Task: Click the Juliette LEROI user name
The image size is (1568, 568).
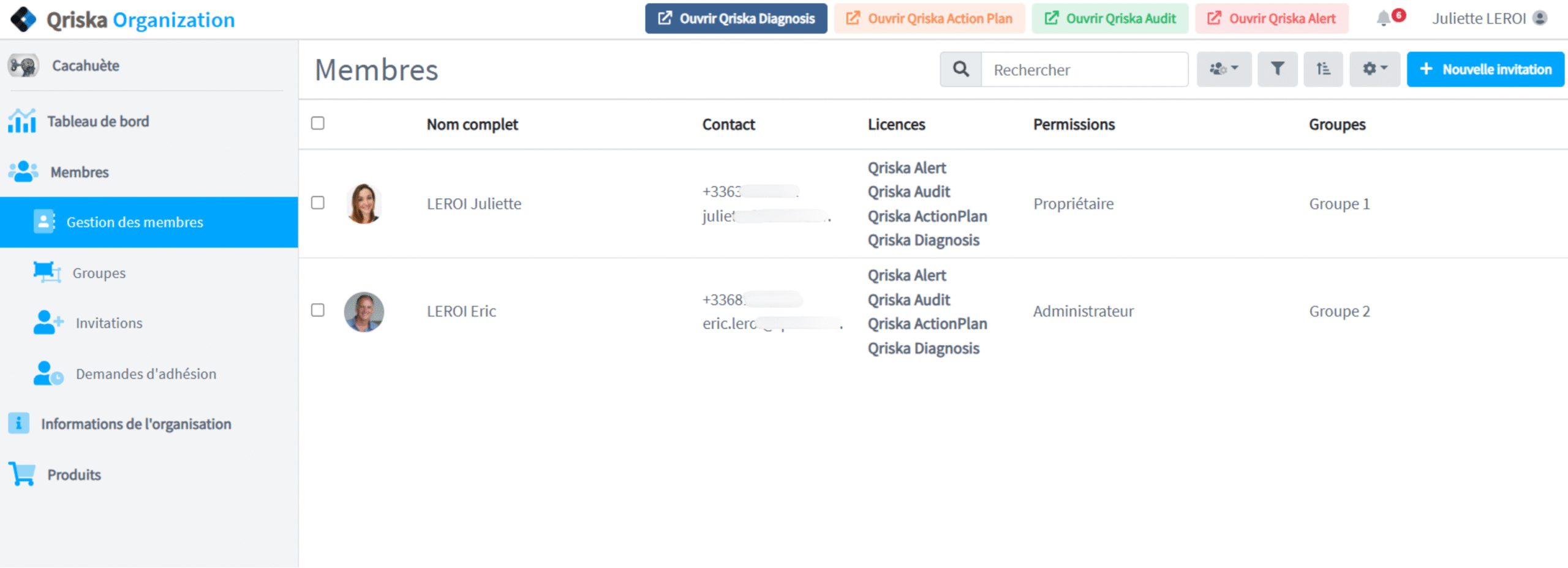Action: (1479, 18)
